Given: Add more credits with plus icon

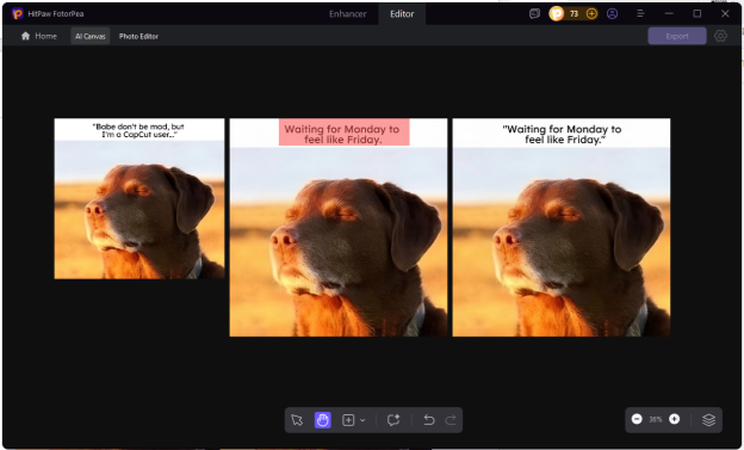Looking at the screenshot, I should (592, 14).
